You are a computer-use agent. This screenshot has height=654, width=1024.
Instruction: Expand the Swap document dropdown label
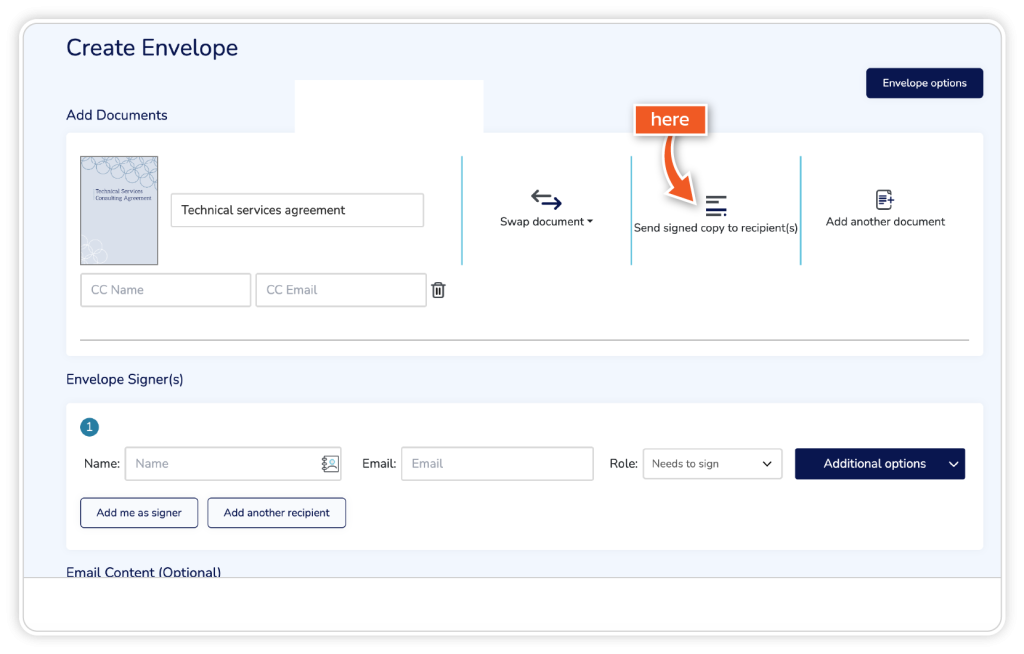[x=546, y=222]
